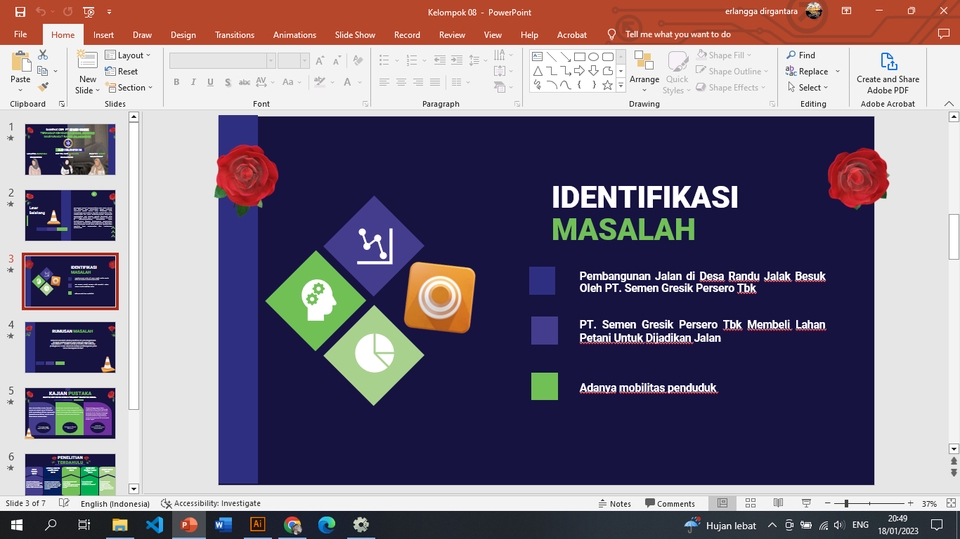
Task: Click the Cut scissors icon
Action: (x=43, y=55)
